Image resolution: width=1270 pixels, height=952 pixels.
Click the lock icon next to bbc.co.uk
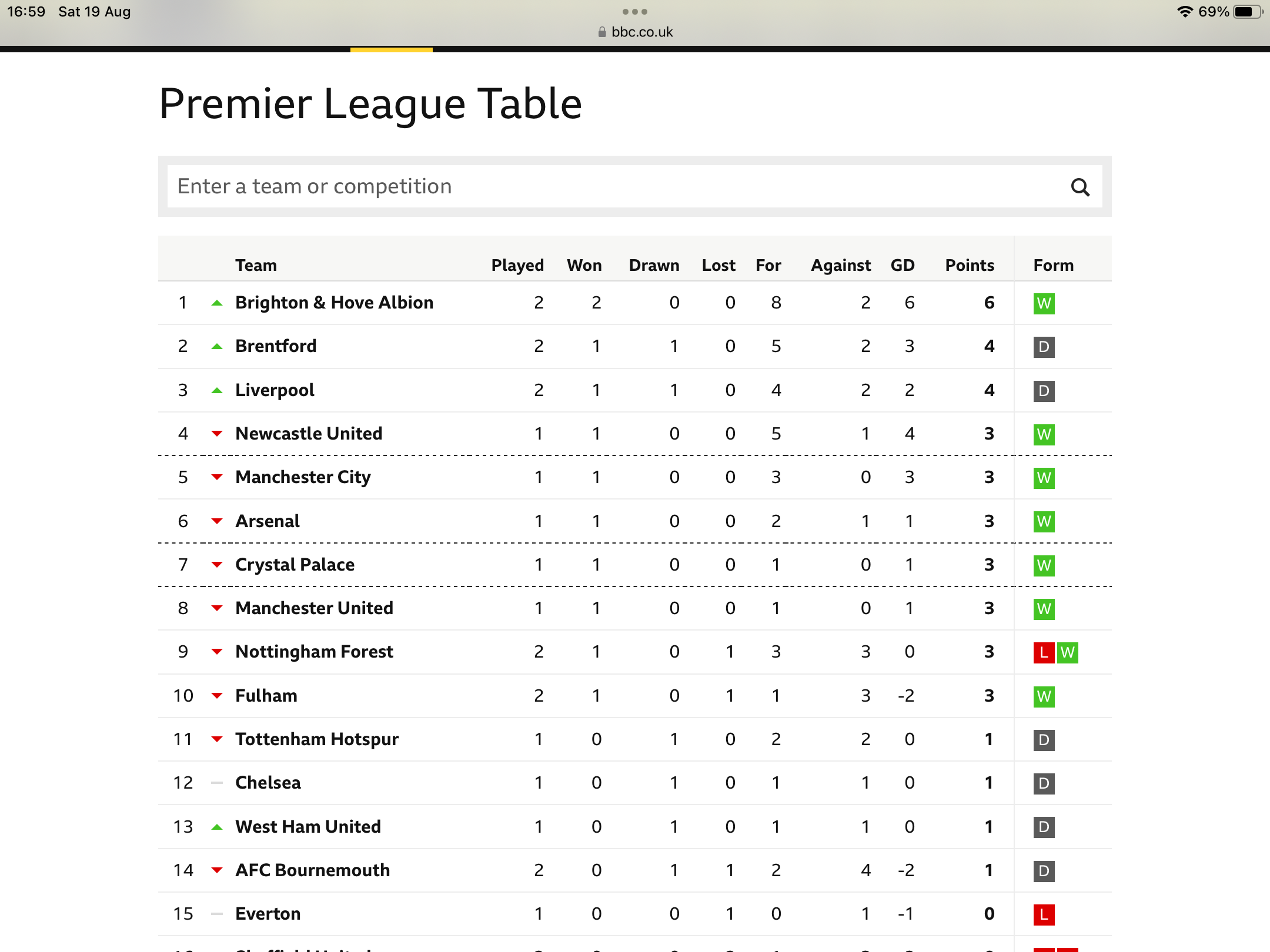[601, 32]
